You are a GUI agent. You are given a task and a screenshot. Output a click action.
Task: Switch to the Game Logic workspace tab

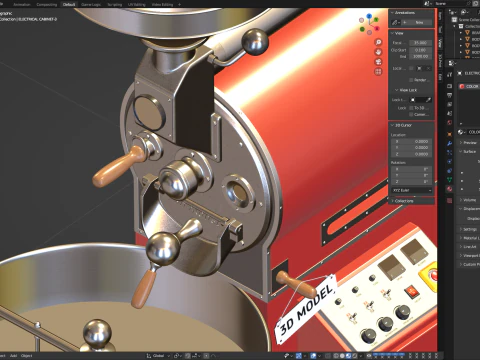91,5
